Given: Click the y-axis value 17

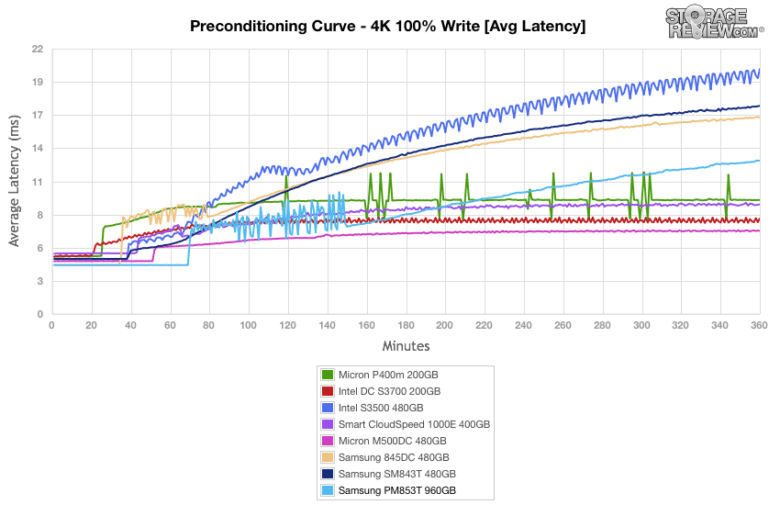Looking at the screenshot, I should (x=38, y=115).
